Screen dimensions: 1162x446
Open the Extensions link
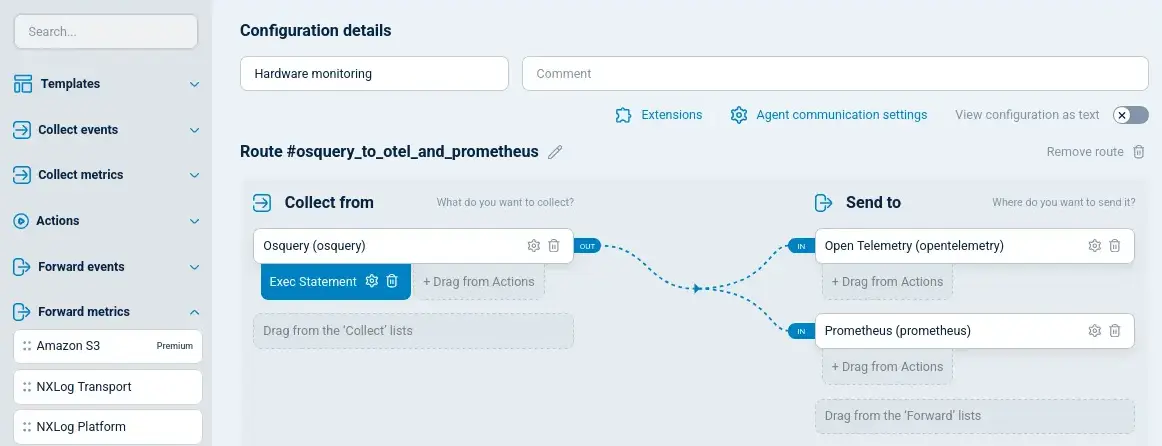tap(659, 115)
